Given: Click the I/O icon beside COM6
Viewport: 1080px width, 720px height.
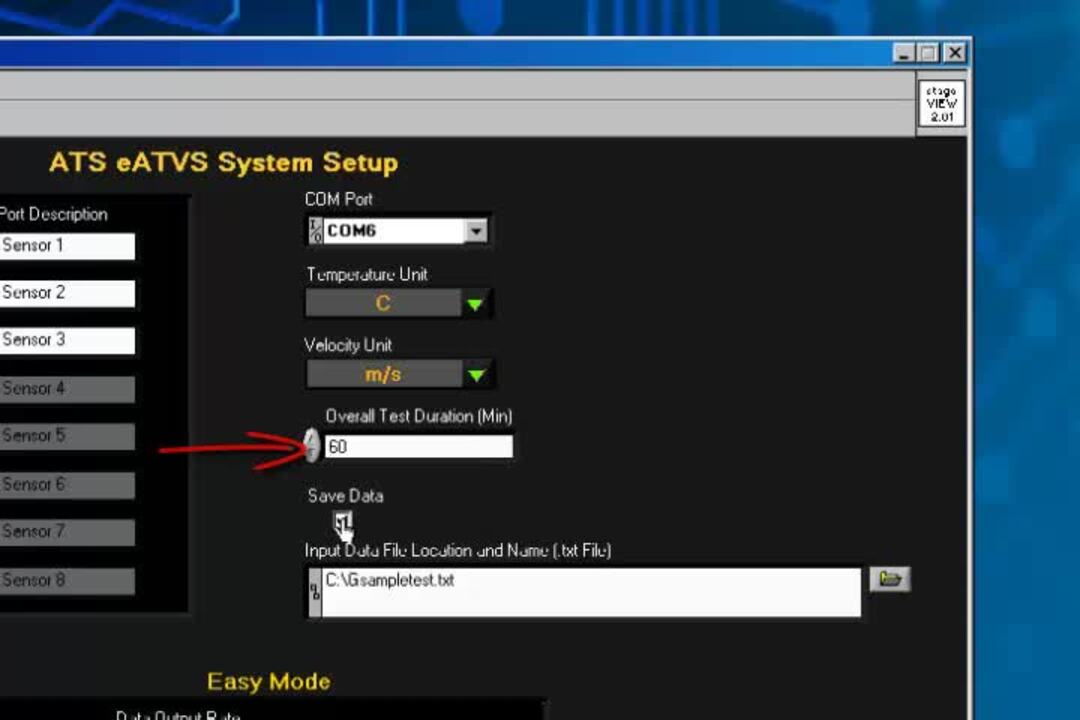Looking at the screenshot, I should [315, 231].
